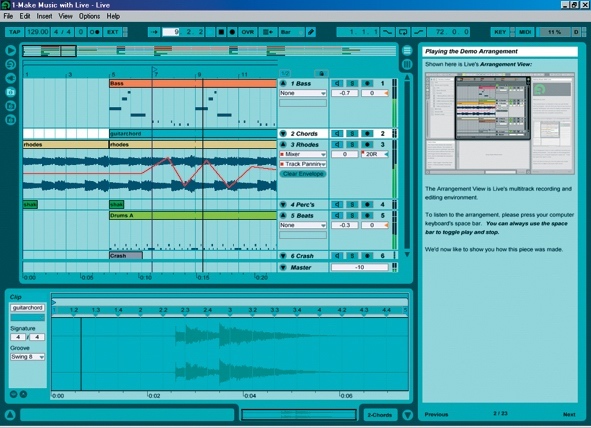The image size is (591, 428).
Task: Click the 1/2 grid width button
Action: point(285,73)
